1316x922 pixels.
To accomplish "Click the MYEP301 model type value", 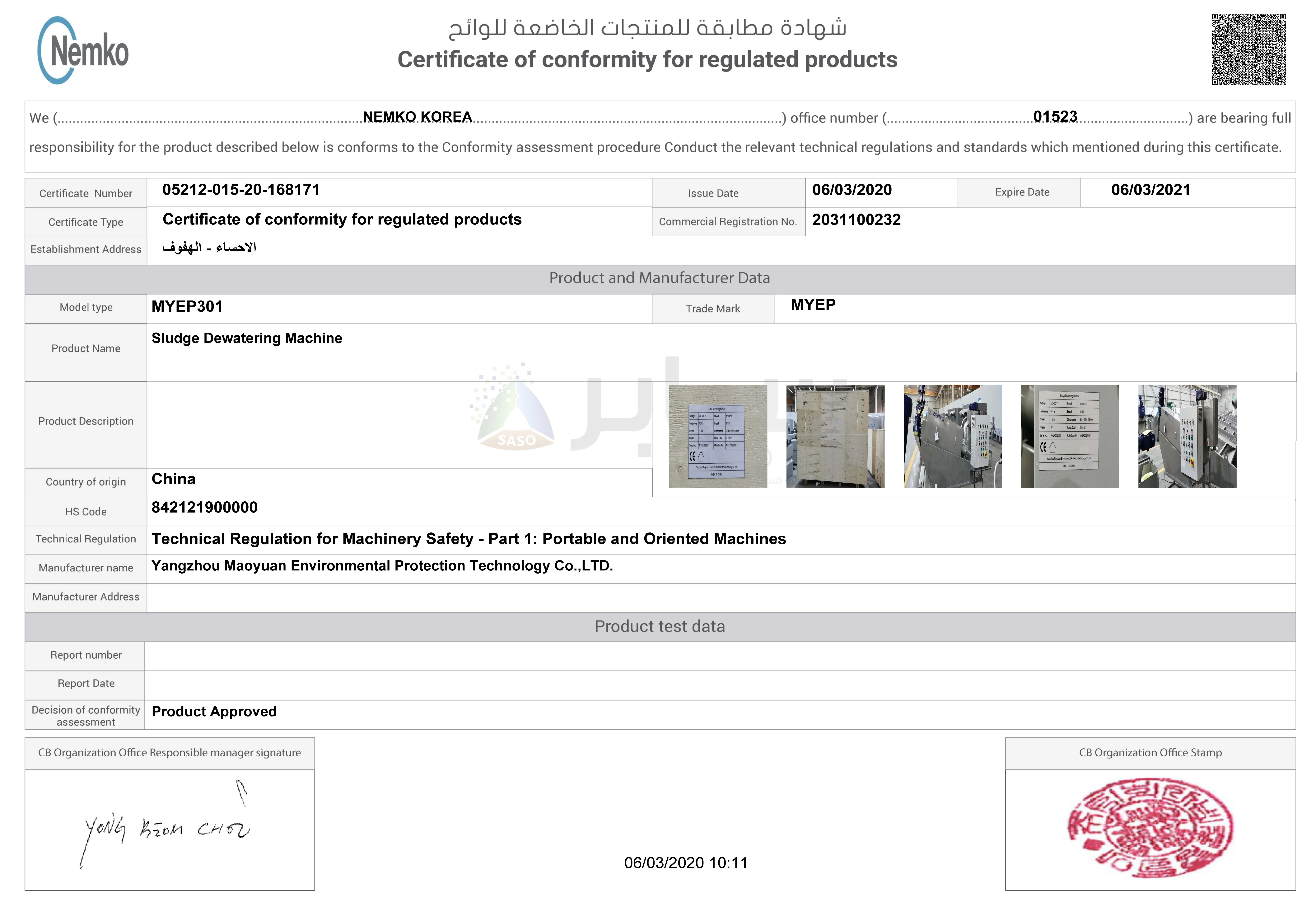I will (x=187, y=307).
